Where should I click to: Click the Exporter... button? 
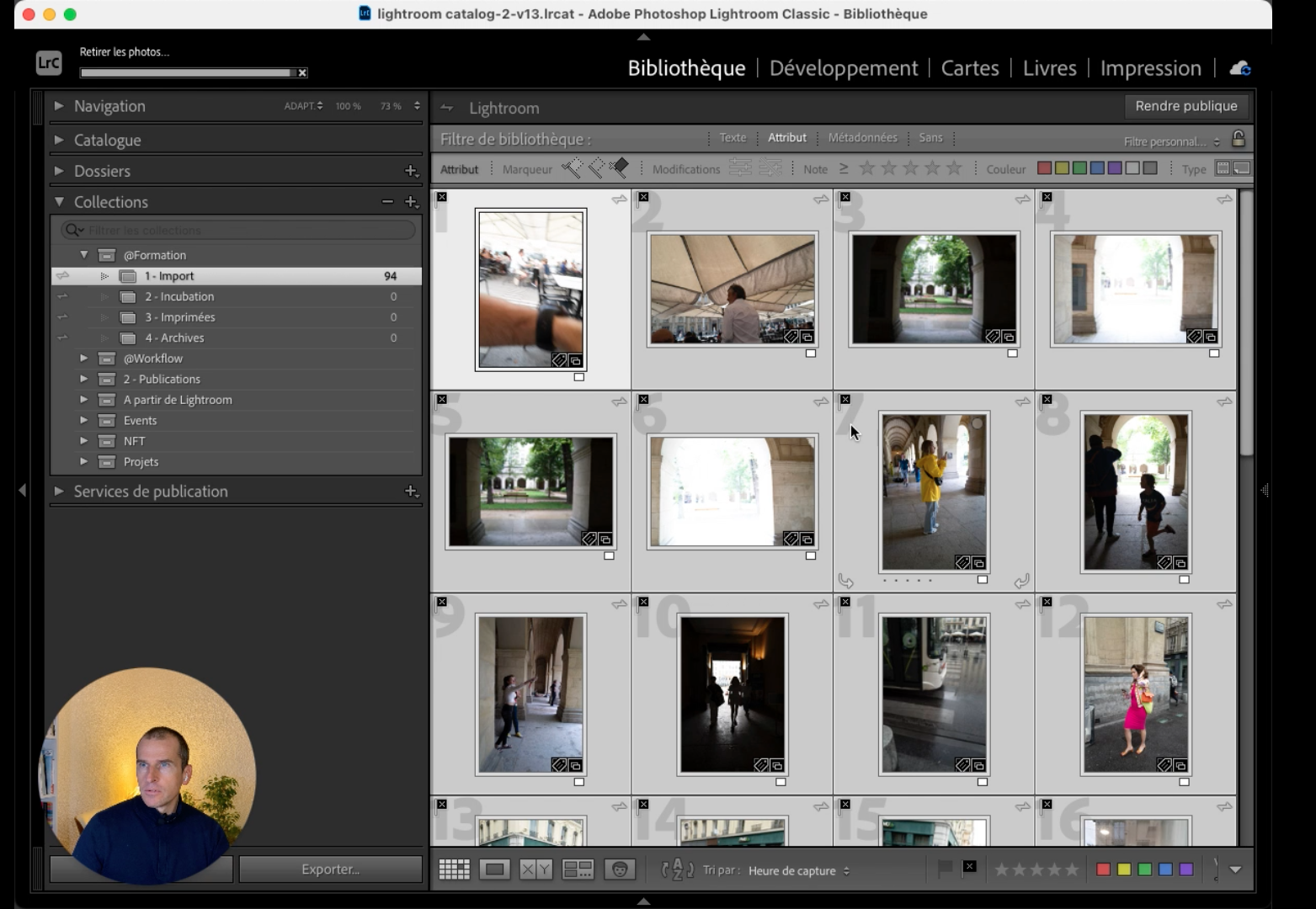click(330, 869)
